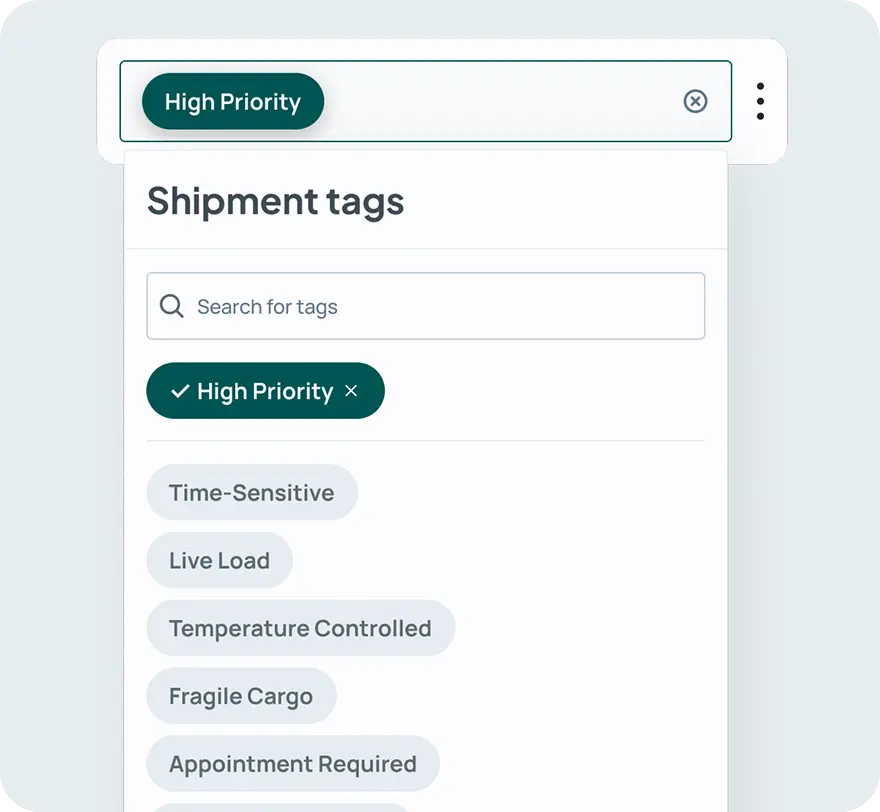Viewport: 880px width, 812px height.
Task: Click blank panel area right of Live Load
Action: (x=500, y=560)
